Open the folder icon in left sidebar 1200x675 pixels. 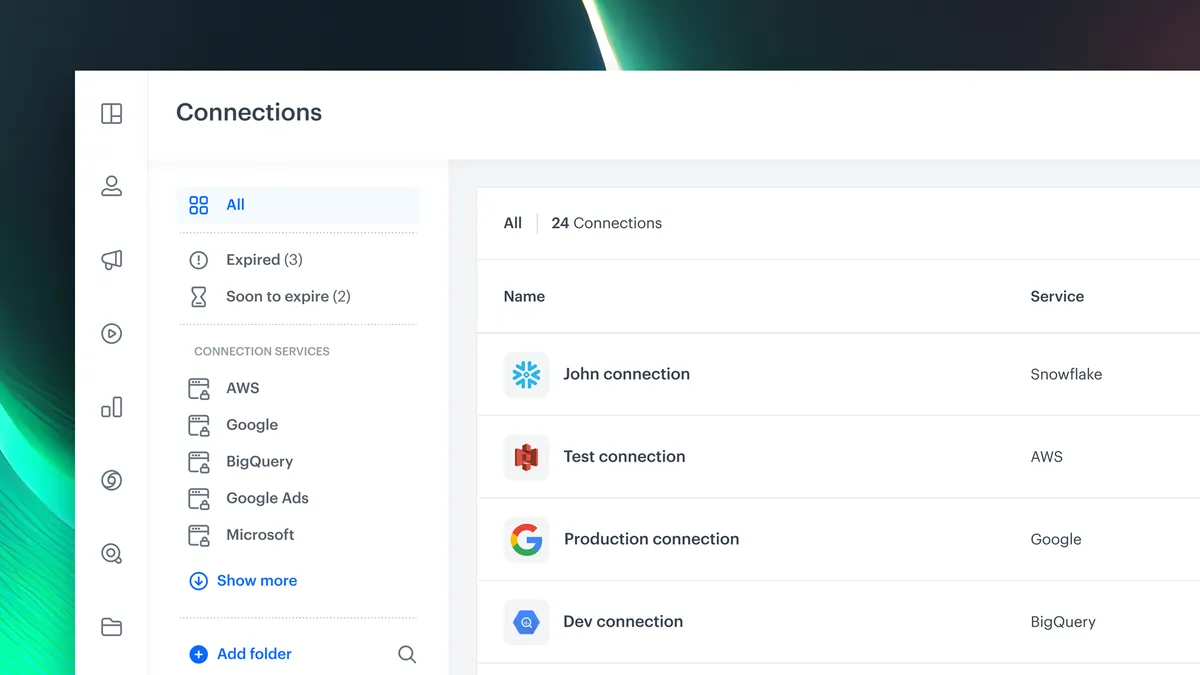click(111, 627)
